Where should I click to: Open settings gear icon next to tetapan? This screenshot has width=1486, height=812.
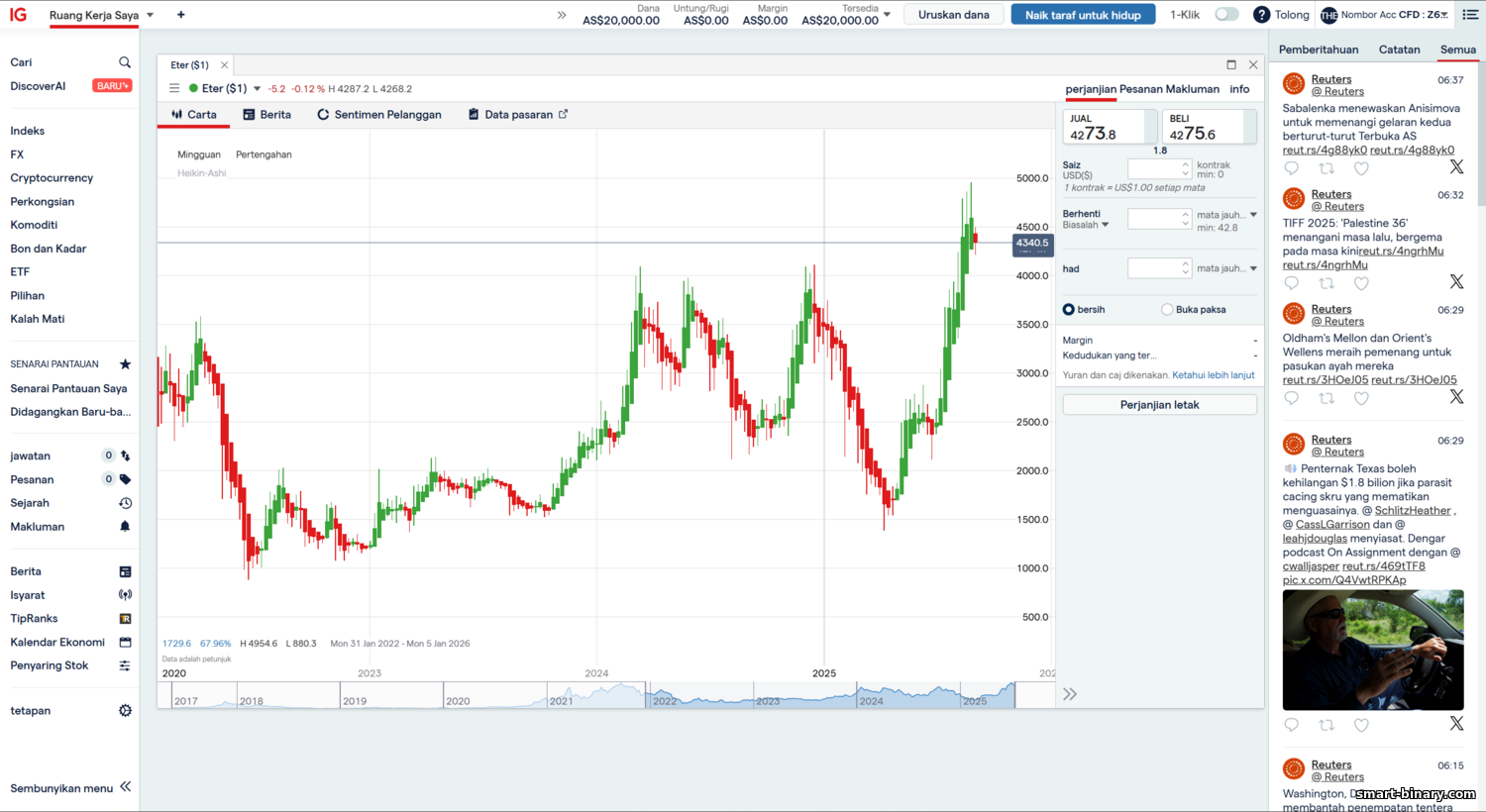pyautogui.click(x=125, y=711)
